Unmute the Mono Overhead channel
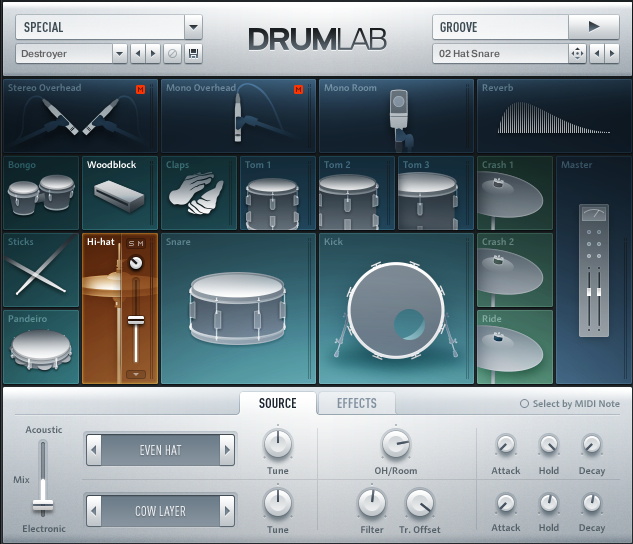The height and width of the screenshot is (544, 633). coord(298,90)
